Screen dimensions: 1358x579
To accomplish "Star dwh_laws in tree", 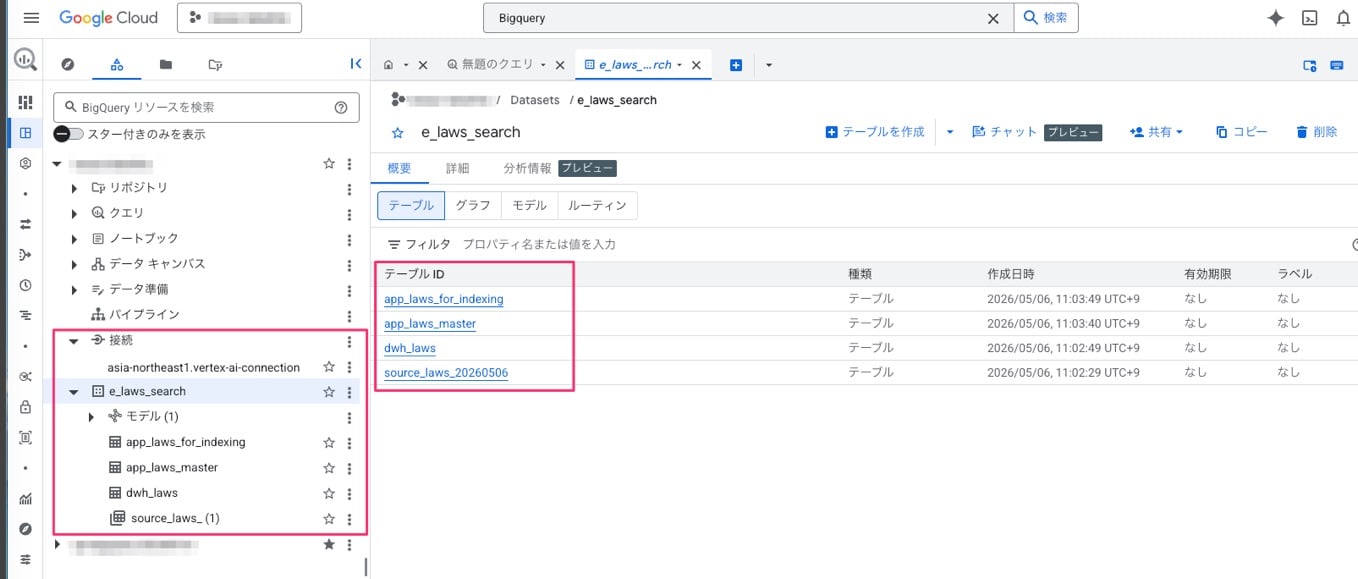I will pos(328,493).
